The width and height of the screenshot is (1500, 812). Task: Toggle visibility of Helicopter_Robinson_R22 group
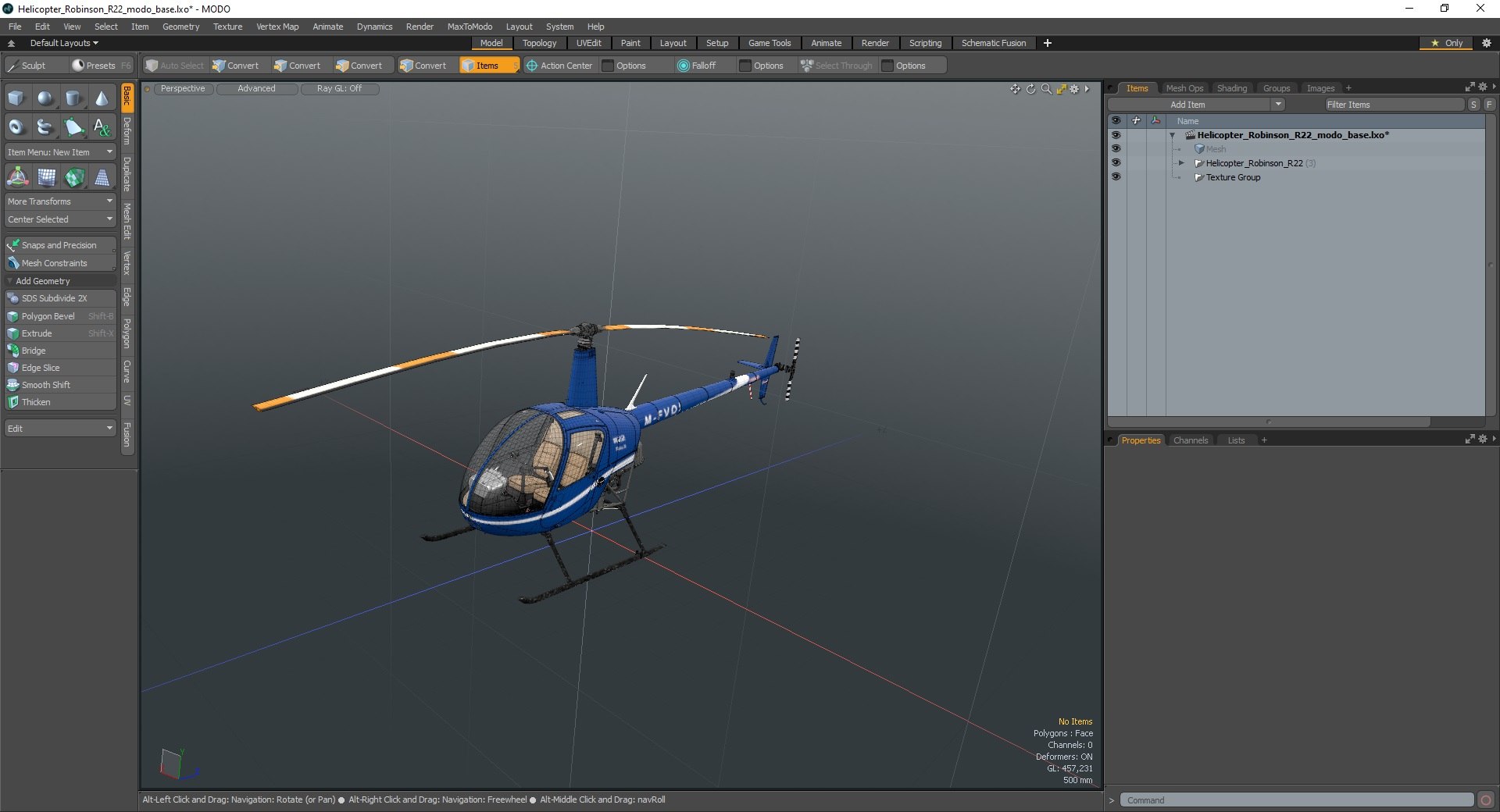click(1116, 163)
